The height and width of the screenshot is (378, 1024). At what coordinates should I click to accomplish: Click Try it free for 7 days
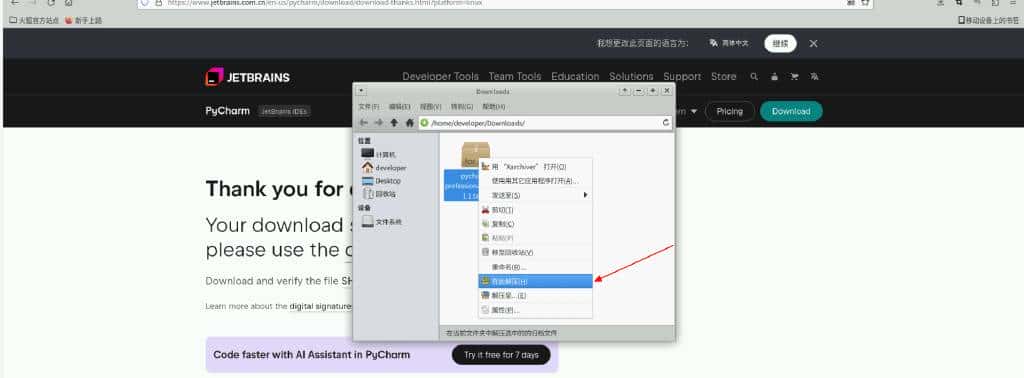tap(501, 355)
